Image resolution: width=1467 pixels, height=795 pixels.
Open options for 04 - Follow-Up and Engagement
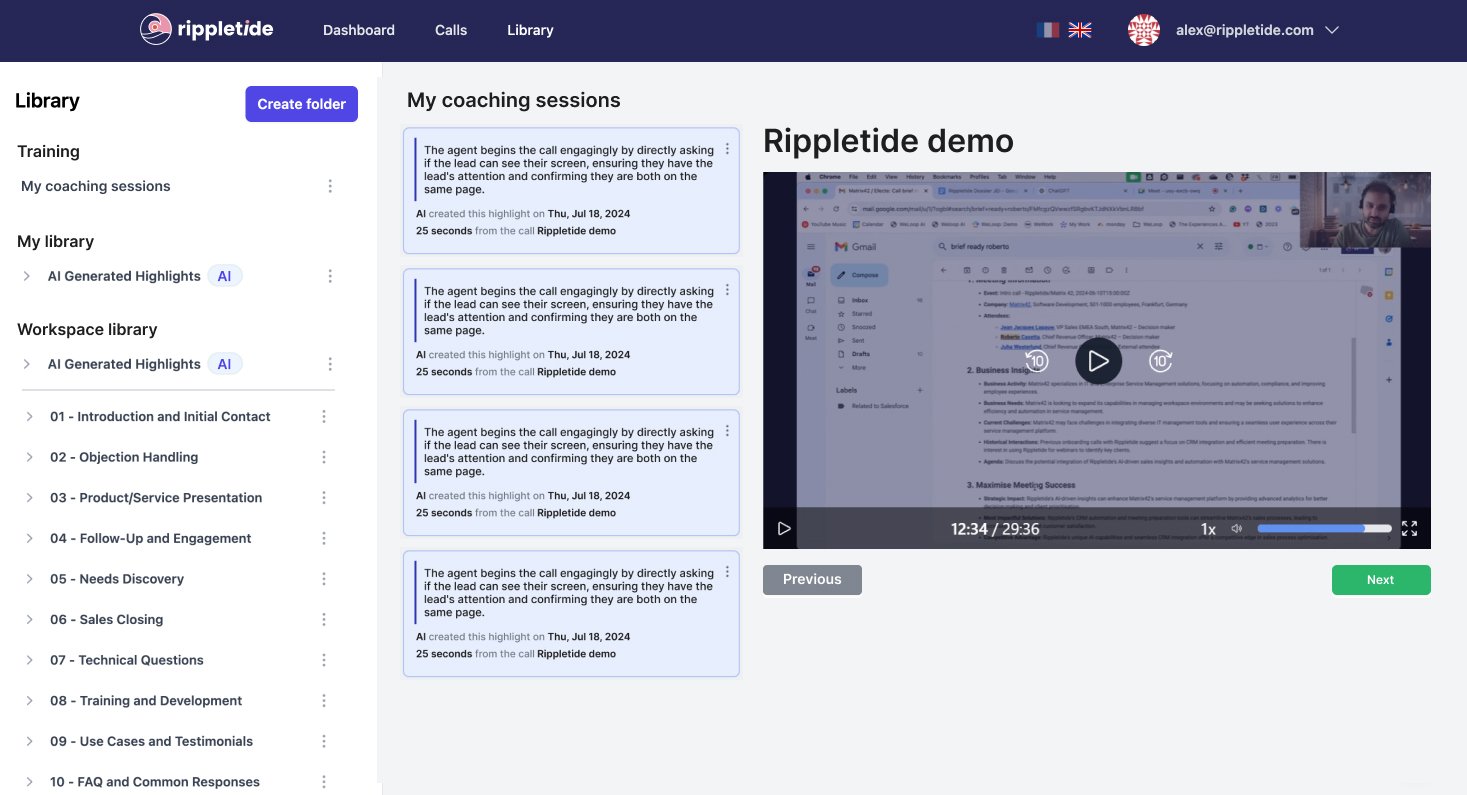324,538
